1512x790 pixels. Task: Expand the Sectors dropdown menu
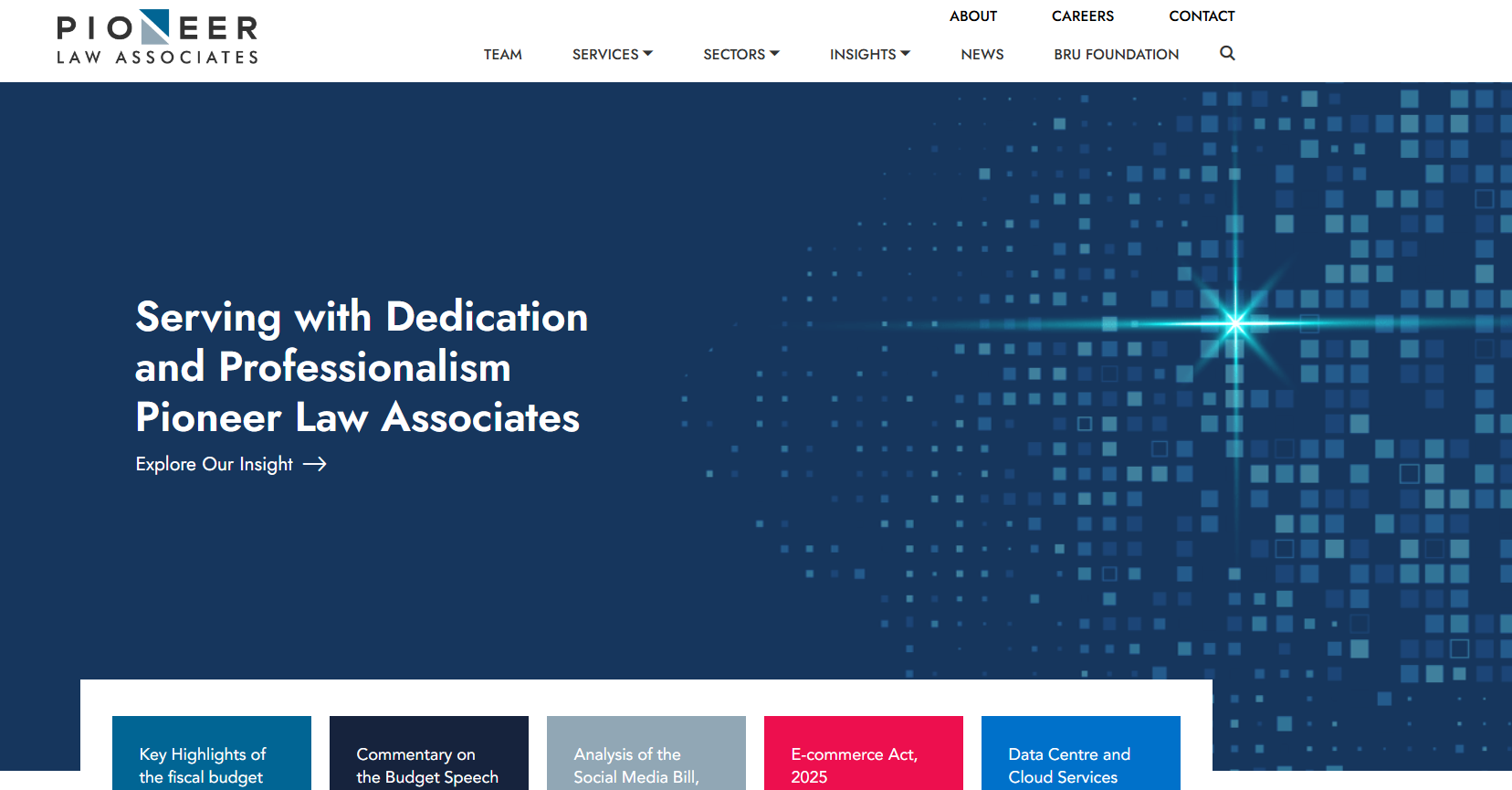741,54
